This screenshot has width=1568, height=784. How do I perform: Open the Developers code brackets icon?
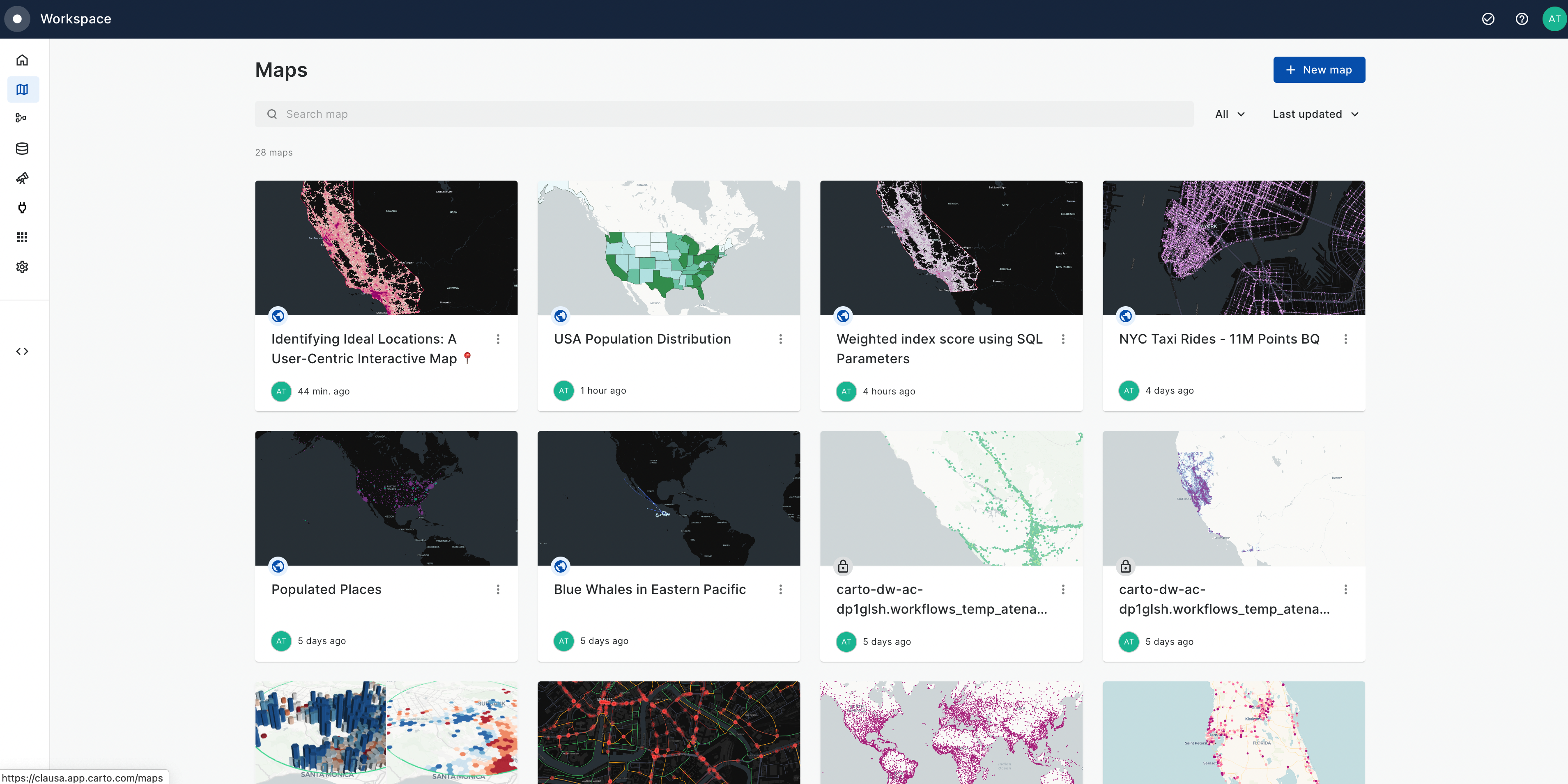point(23,351)
